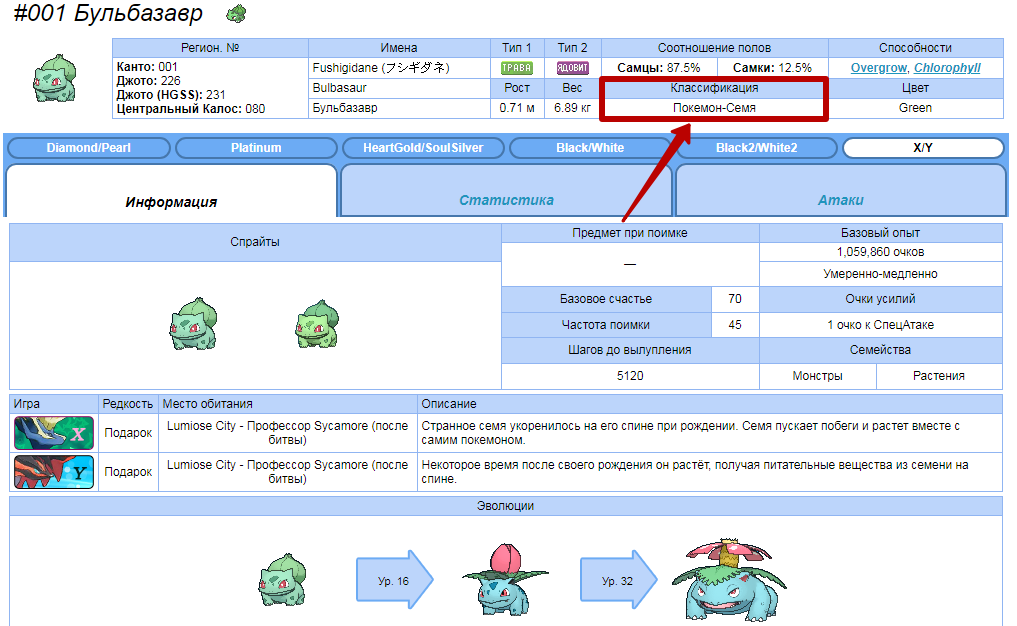Click the Venusaur evolution image

pos(729,579)
